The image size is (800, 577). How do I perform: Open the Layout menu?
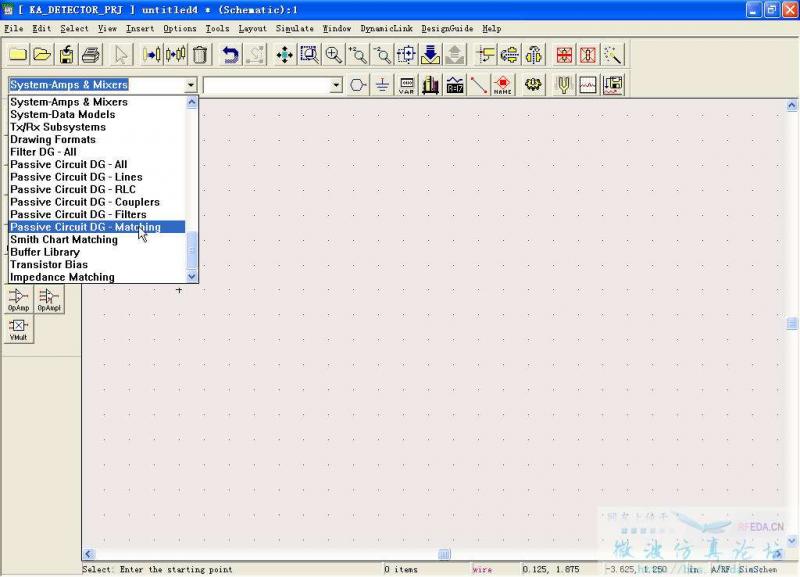coord(252,29)
